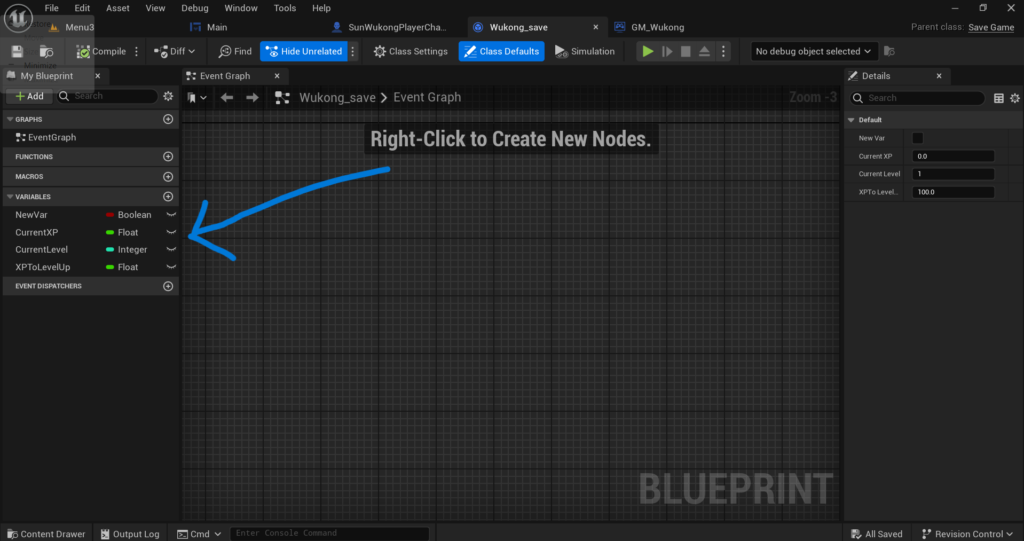Add a new graph with plus icon
Screen dimensions: 1024x541
pyautogui.click(x=168, y=119)
